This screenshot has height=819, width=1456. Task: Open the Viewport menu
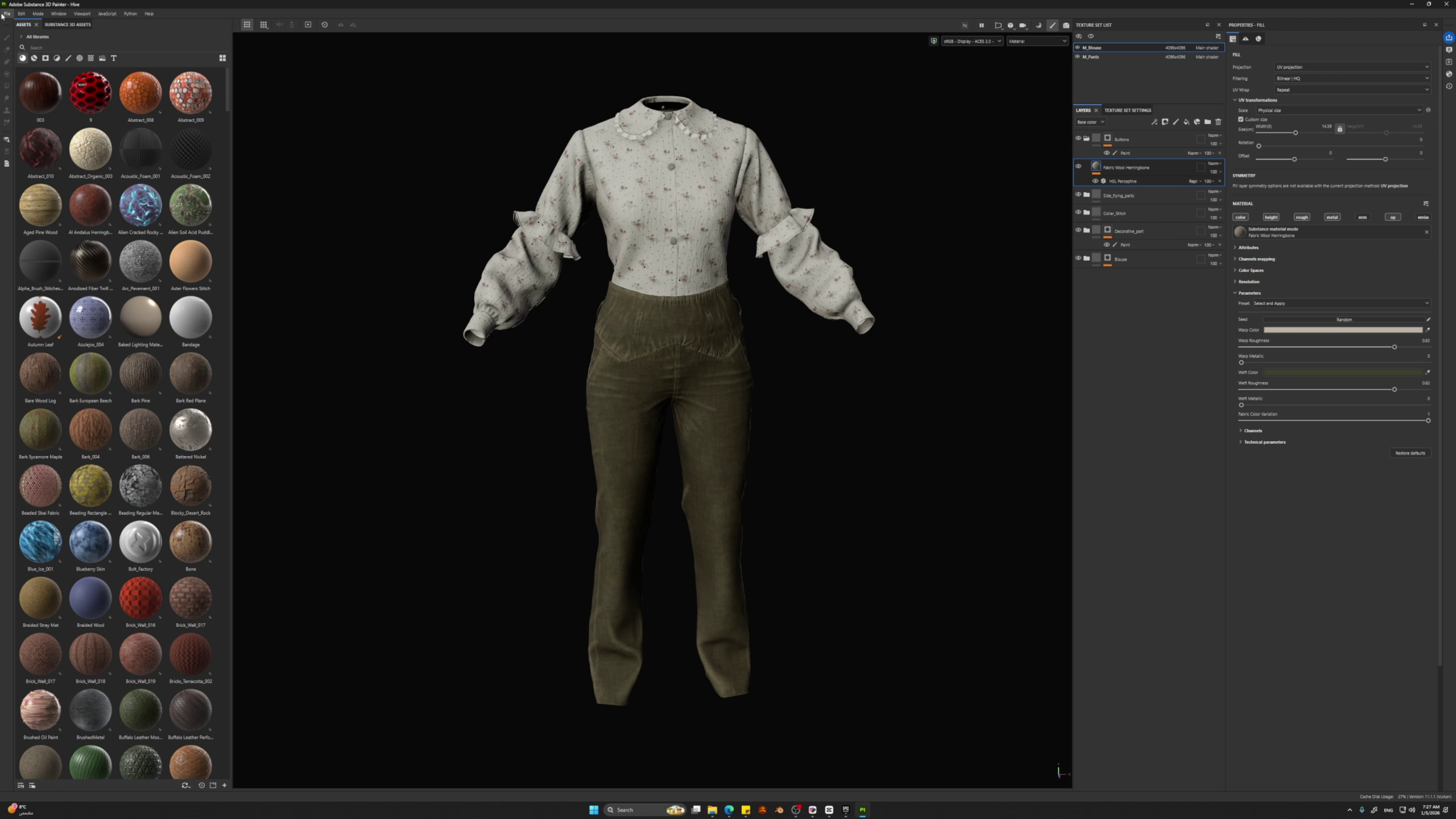(82, 14)
